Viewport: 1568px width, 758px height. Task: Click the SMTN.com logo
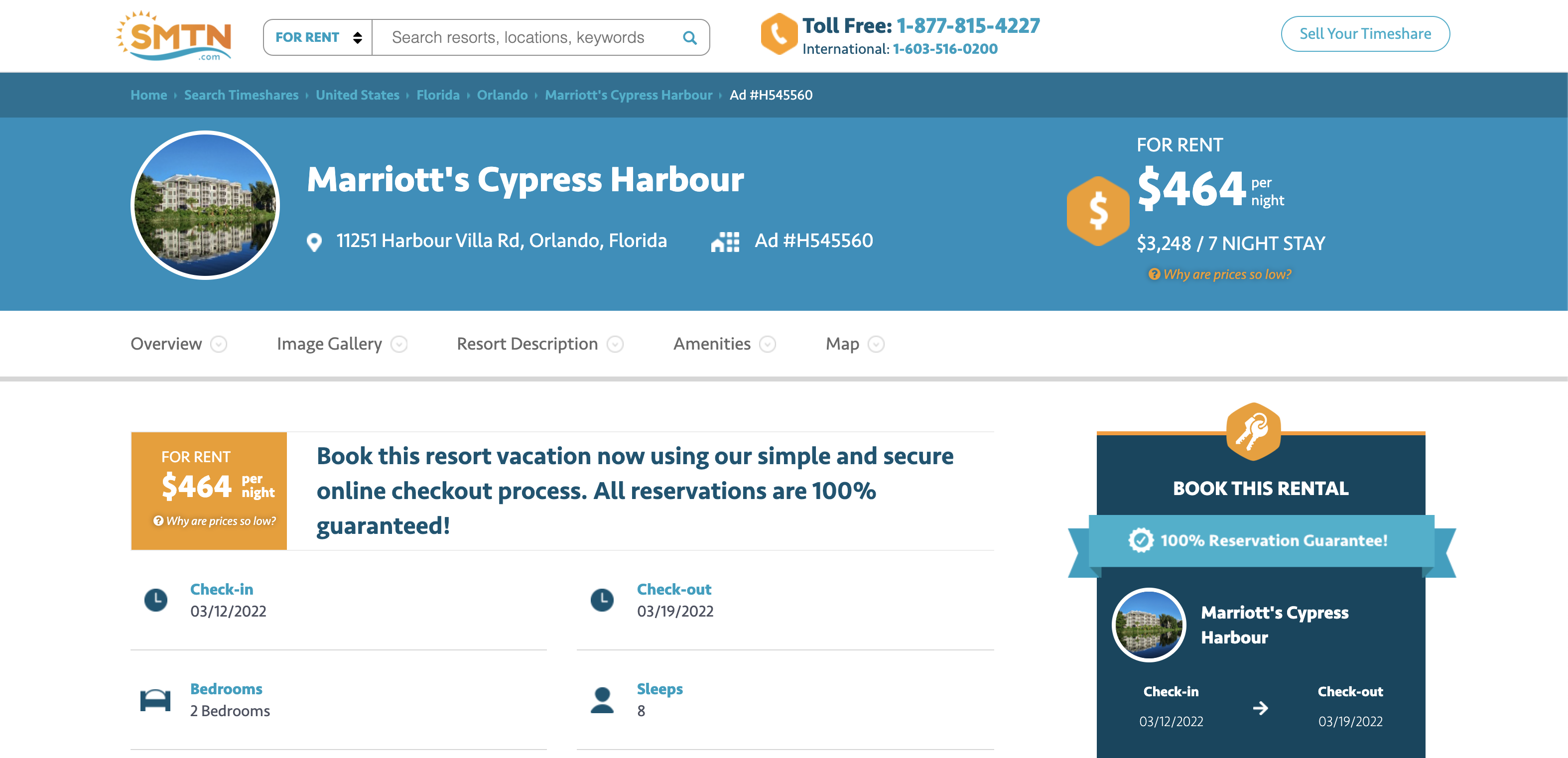click(173, 36)
